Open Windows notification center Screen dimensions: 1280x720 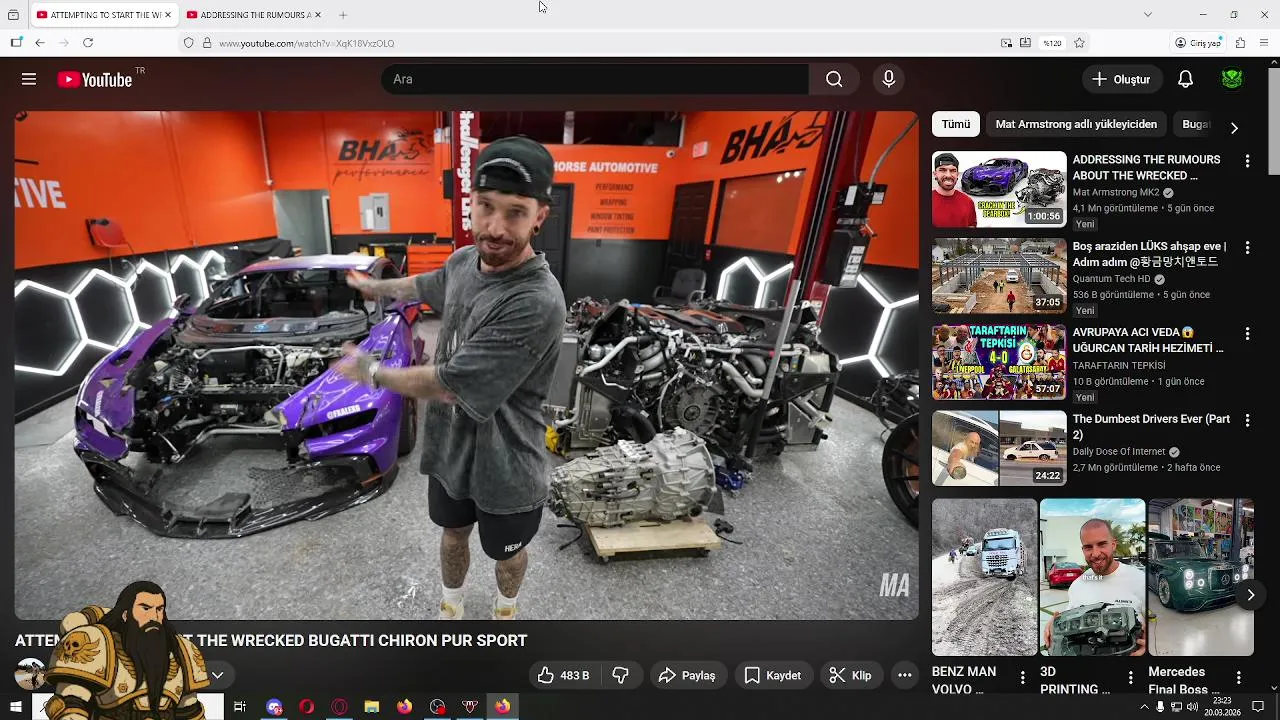pos(1259,707)
